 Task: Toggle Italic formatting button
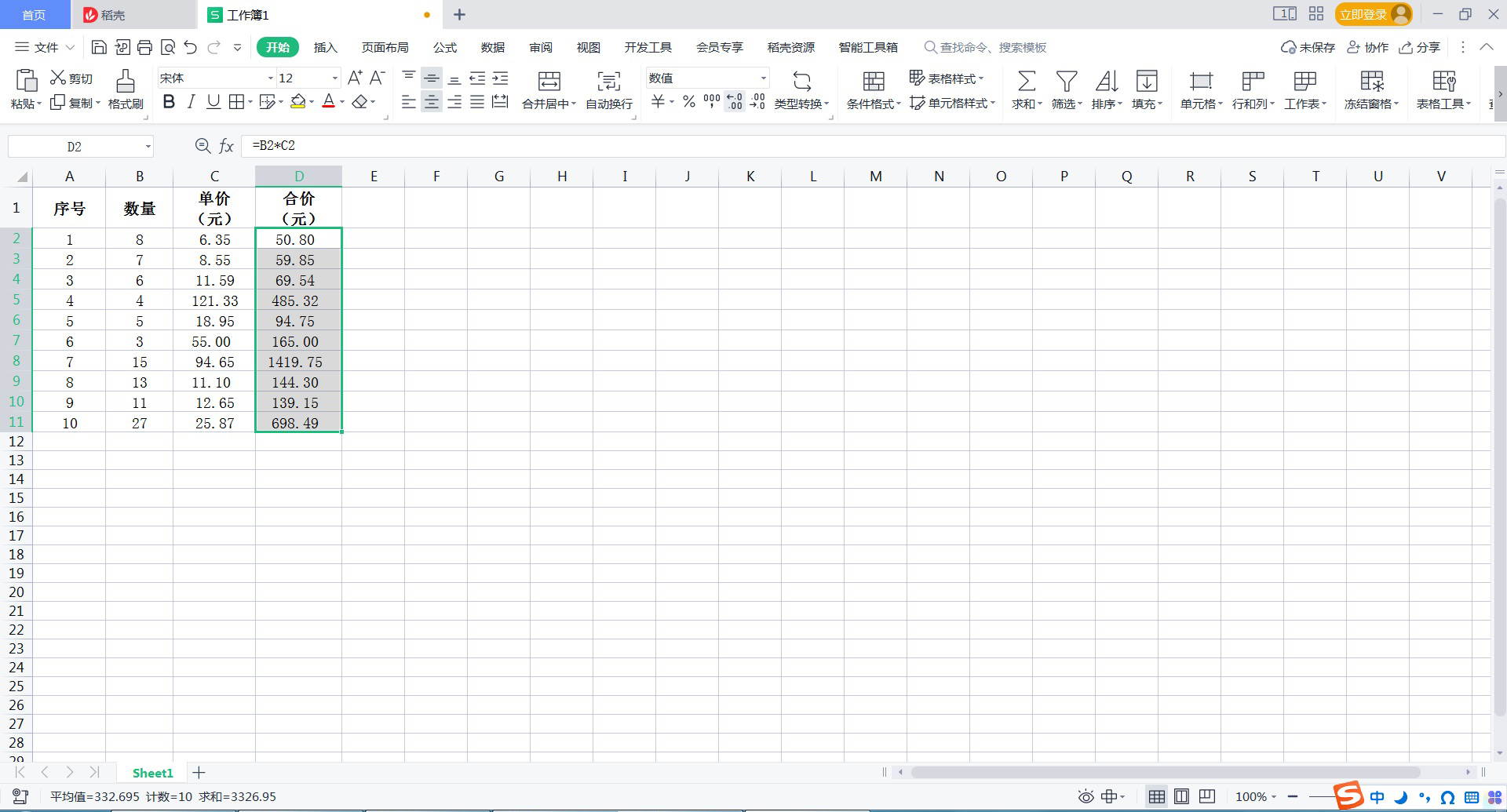(x=191, y=102)
